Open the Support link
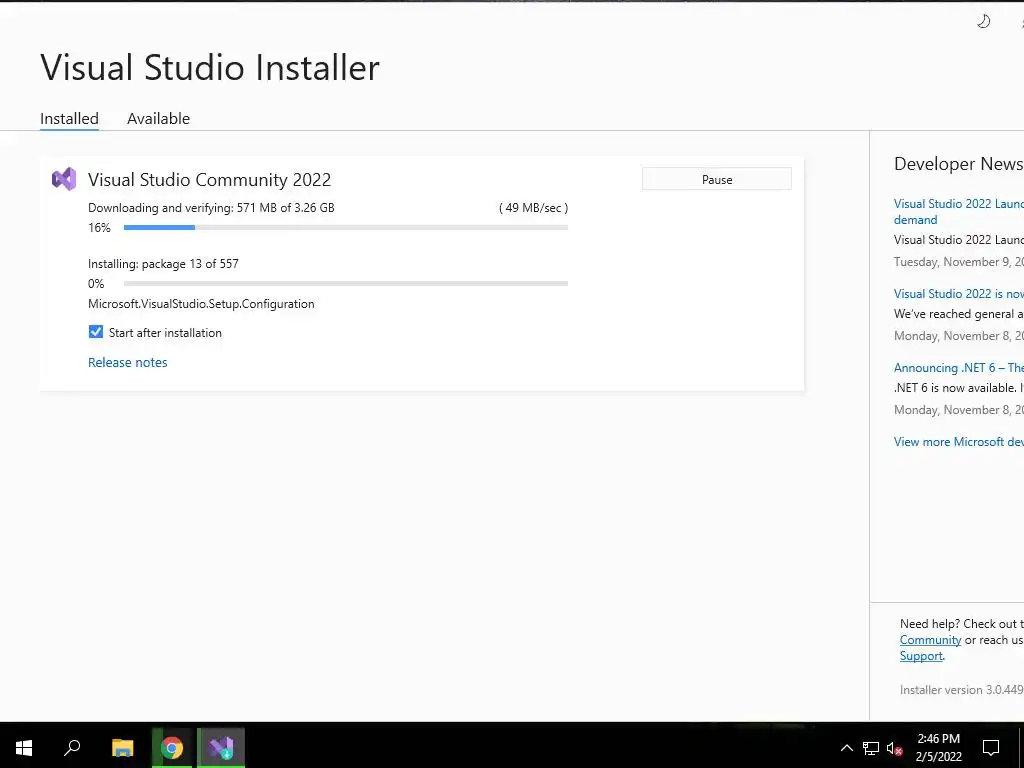This screenshot has width=1024, height=768. 921,656
